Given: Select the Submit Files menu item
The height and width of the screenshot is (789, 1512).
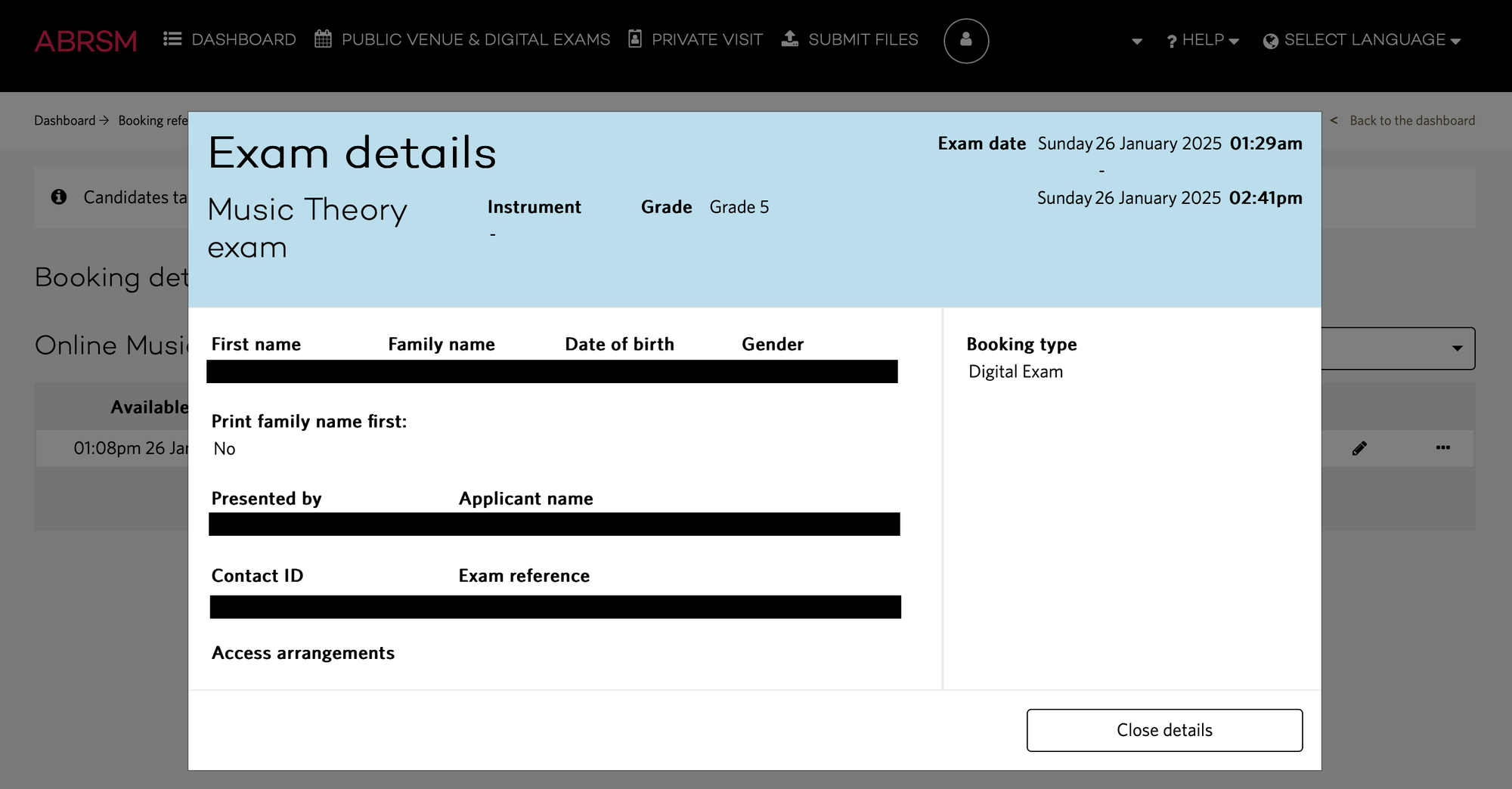Looking at the screenshot, I should pos(863,40).
